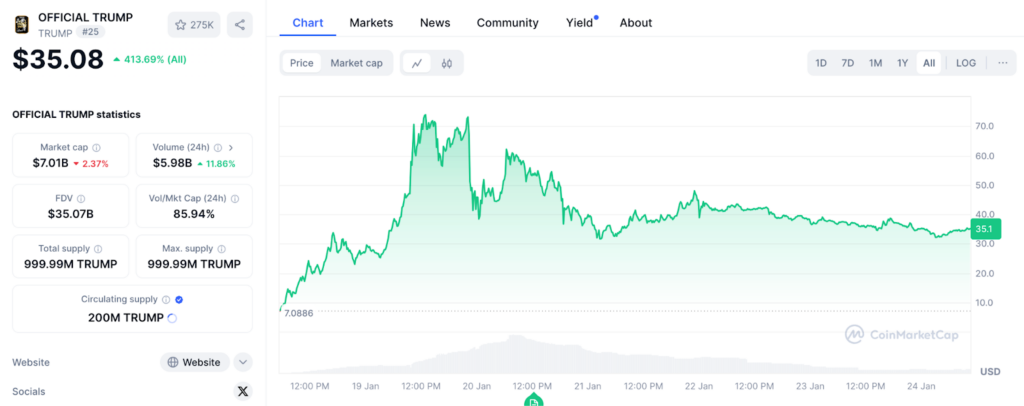
Task: Switch to line chart view icon
Action: click(417, 63)
